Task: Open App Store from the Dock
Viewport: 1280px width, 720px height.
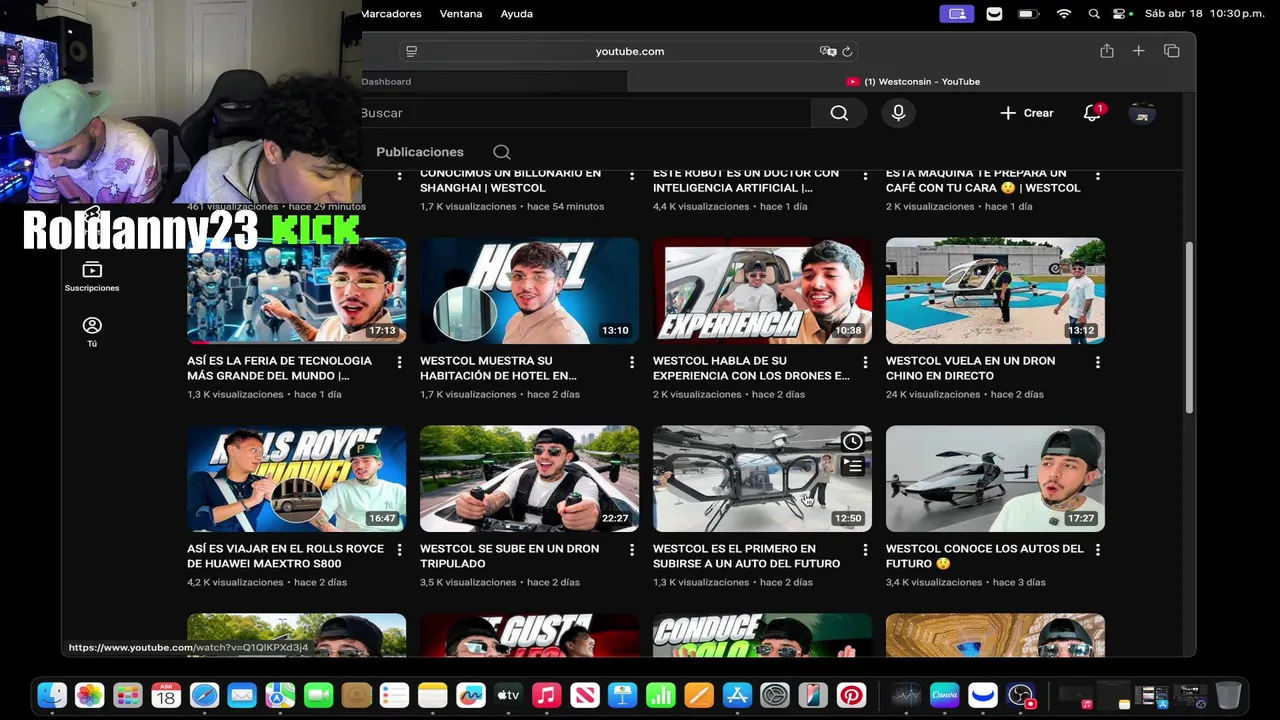Action: 737,695
